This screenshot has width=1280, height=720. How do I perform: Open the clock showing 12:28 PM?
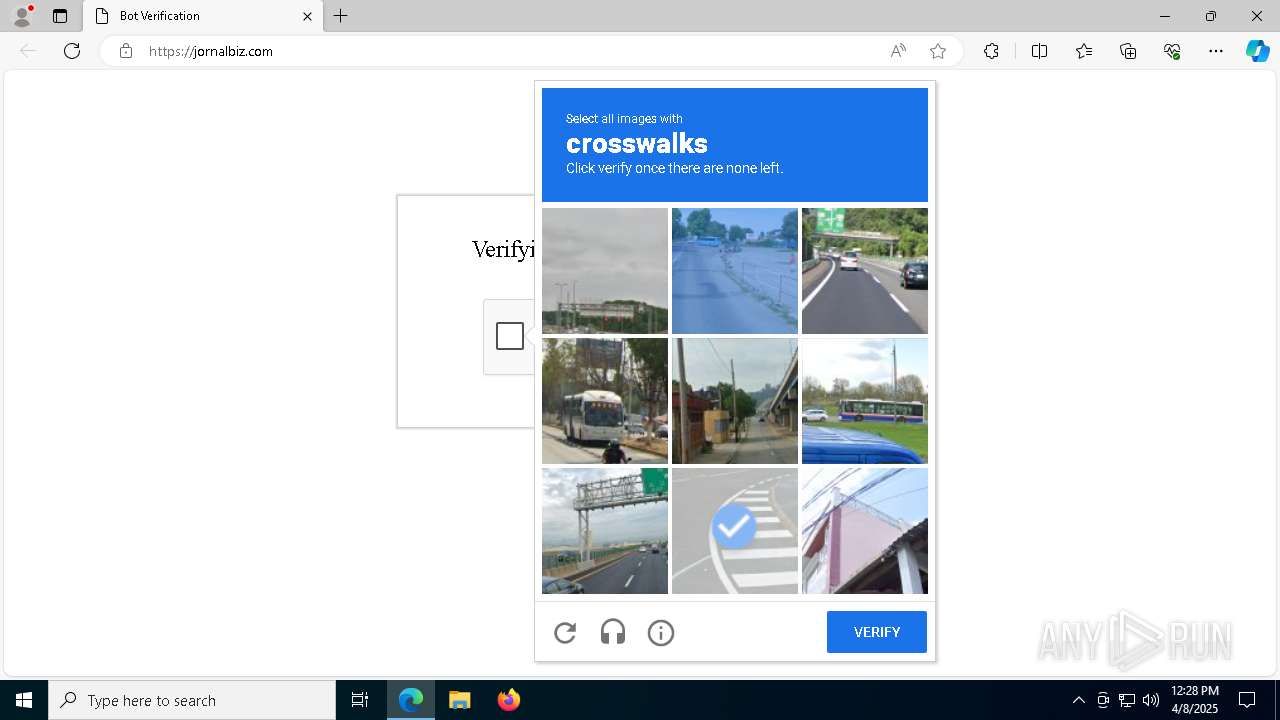[1194, 700]
